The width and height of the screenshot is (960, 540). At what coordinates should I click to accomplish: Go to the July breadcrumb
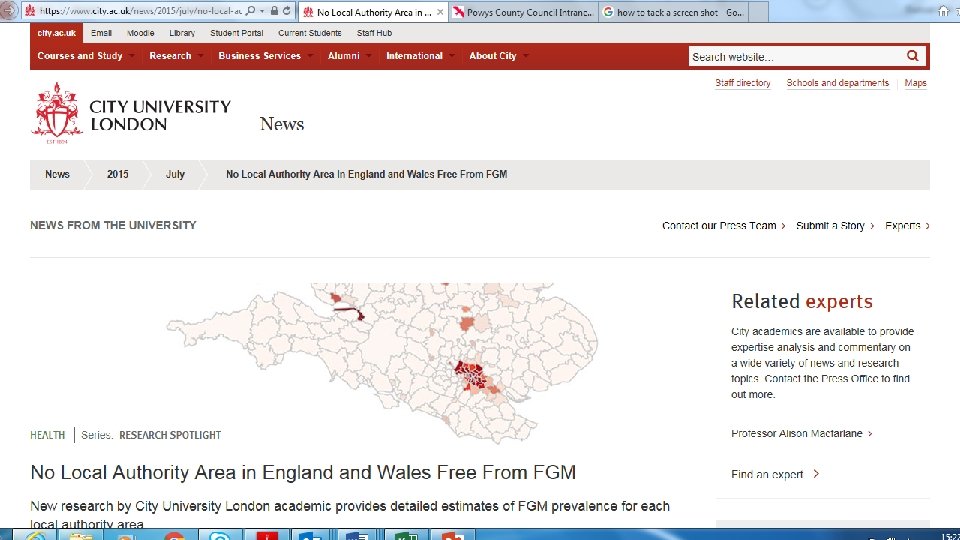pyautogui.click(x=175, y=174)
